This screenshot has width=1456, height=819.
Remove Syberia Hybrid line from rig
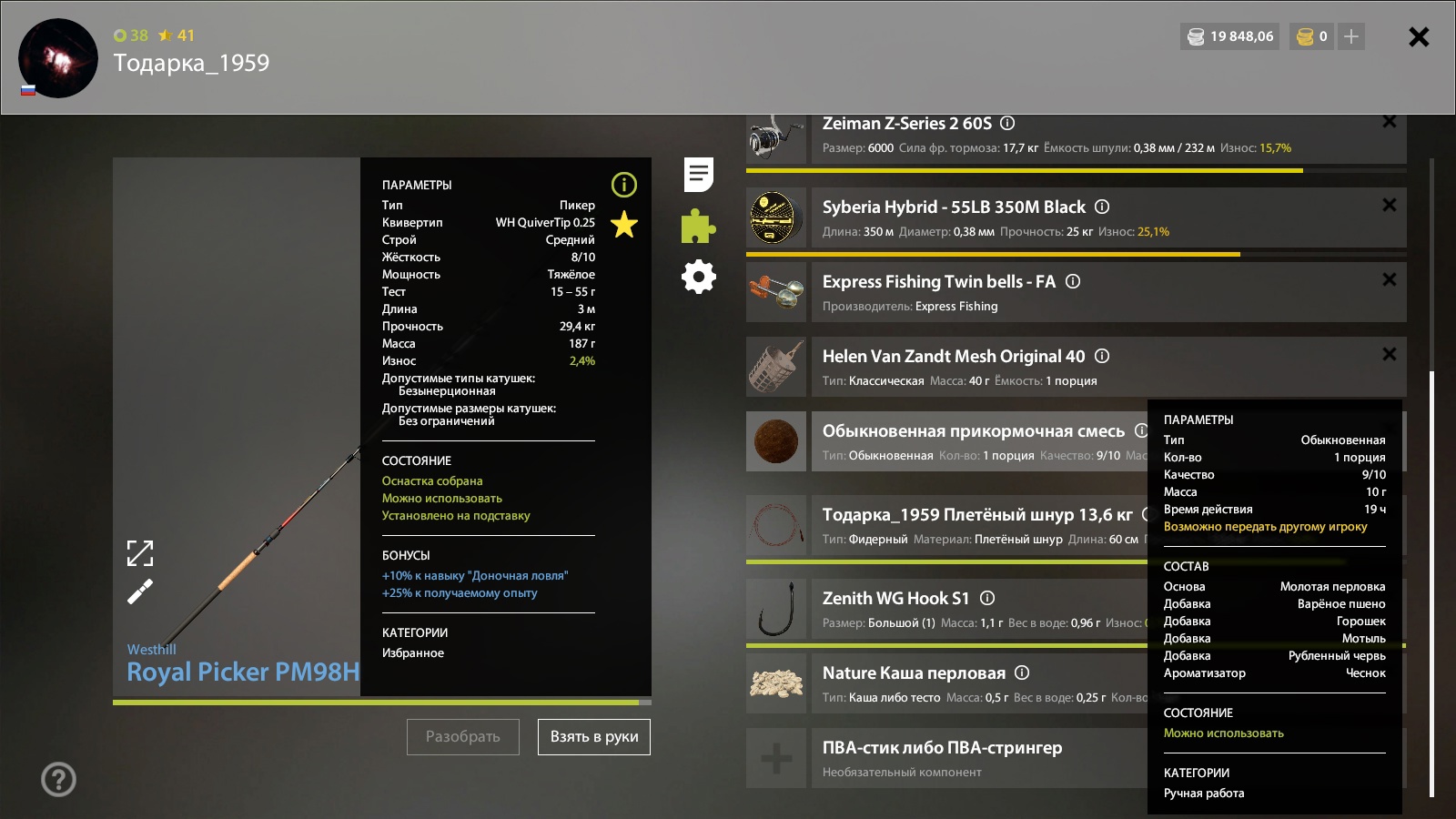pyautogui.click(x=1390, y=205)
